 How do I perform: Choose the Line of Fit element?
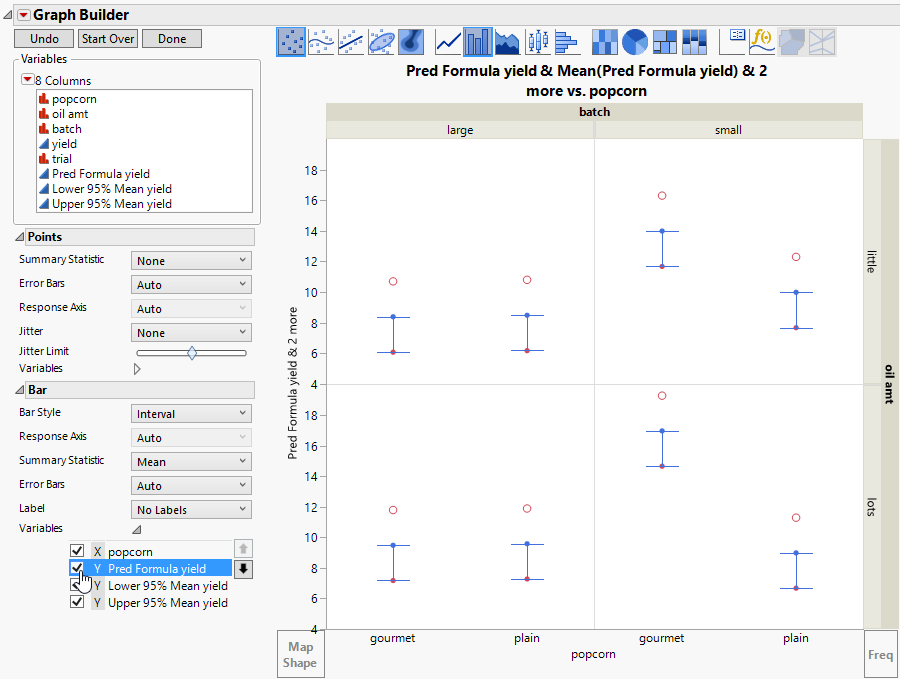[x=351, y=41]
